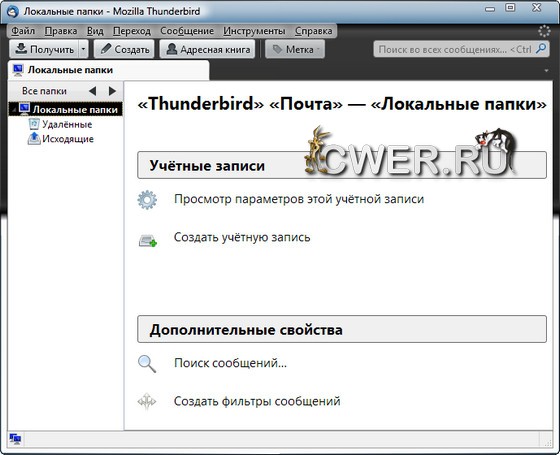Click the Дополнительные свойства section header
The image size is (560, 455).
pyautogui.click(x=342, y=329)
